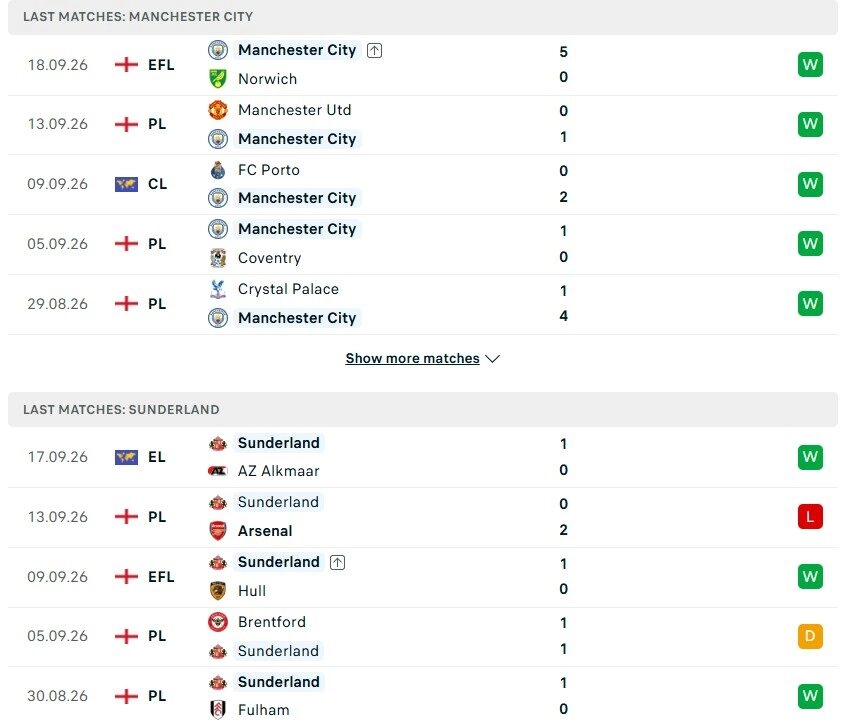Viewport: 847px width, 726px height.
Task: Click the Coventry club crest icon
Action: (x=218, y=258)
